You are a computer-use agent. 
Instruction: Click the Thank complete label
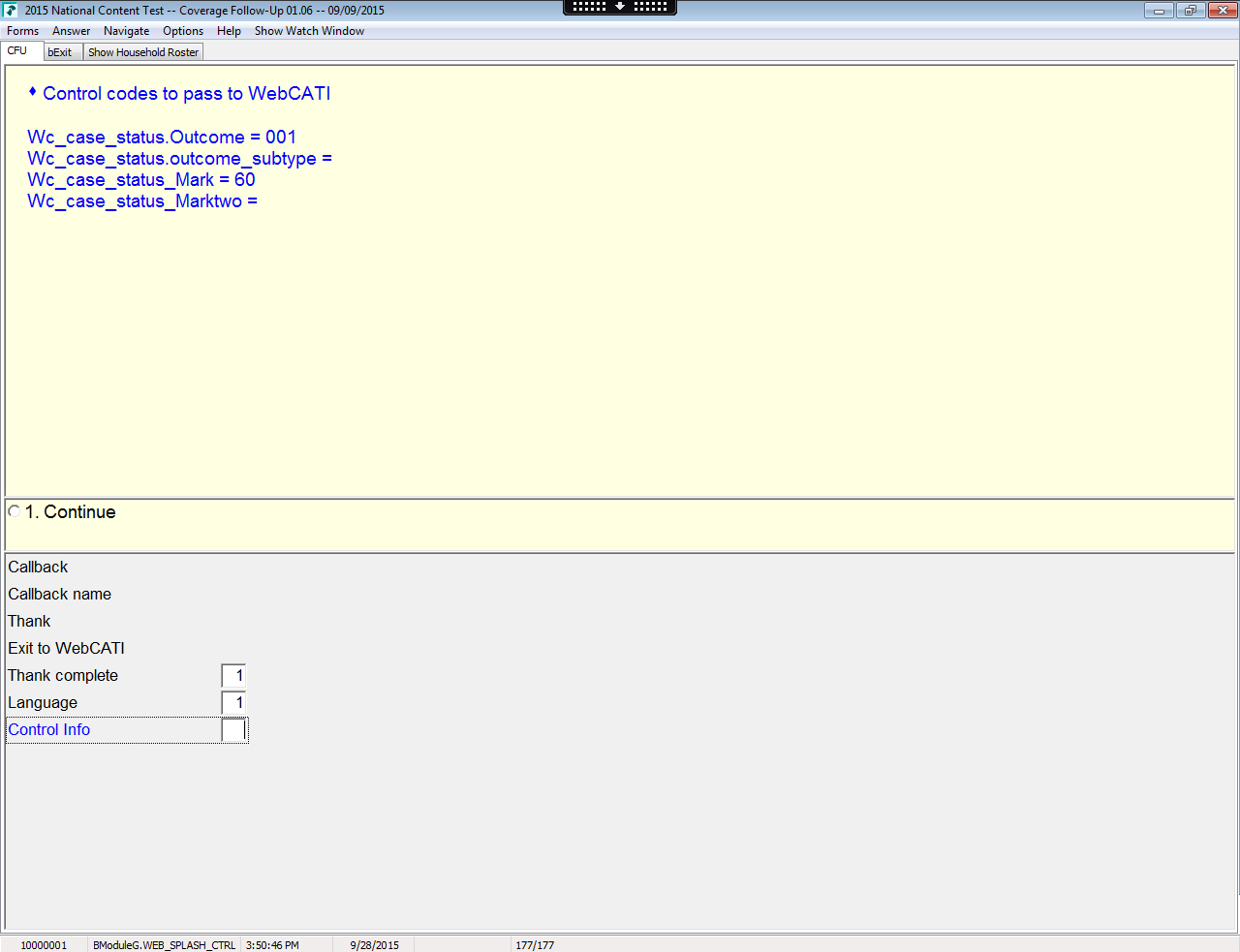[x=63, y=675]
